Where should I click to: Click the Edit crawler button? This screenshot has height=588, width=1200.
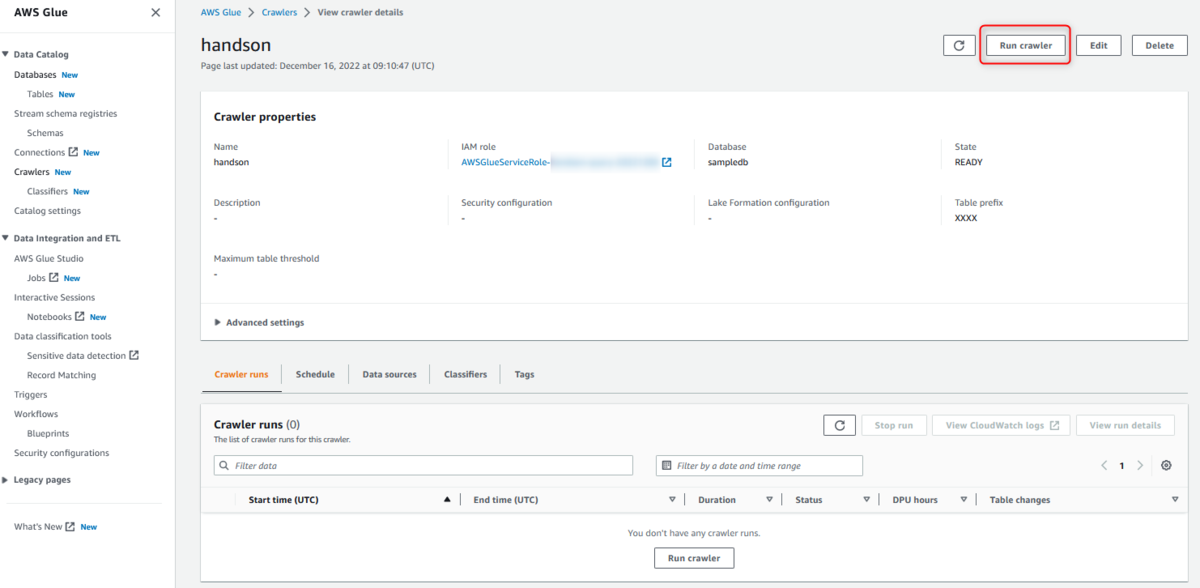pos(1098,45)
